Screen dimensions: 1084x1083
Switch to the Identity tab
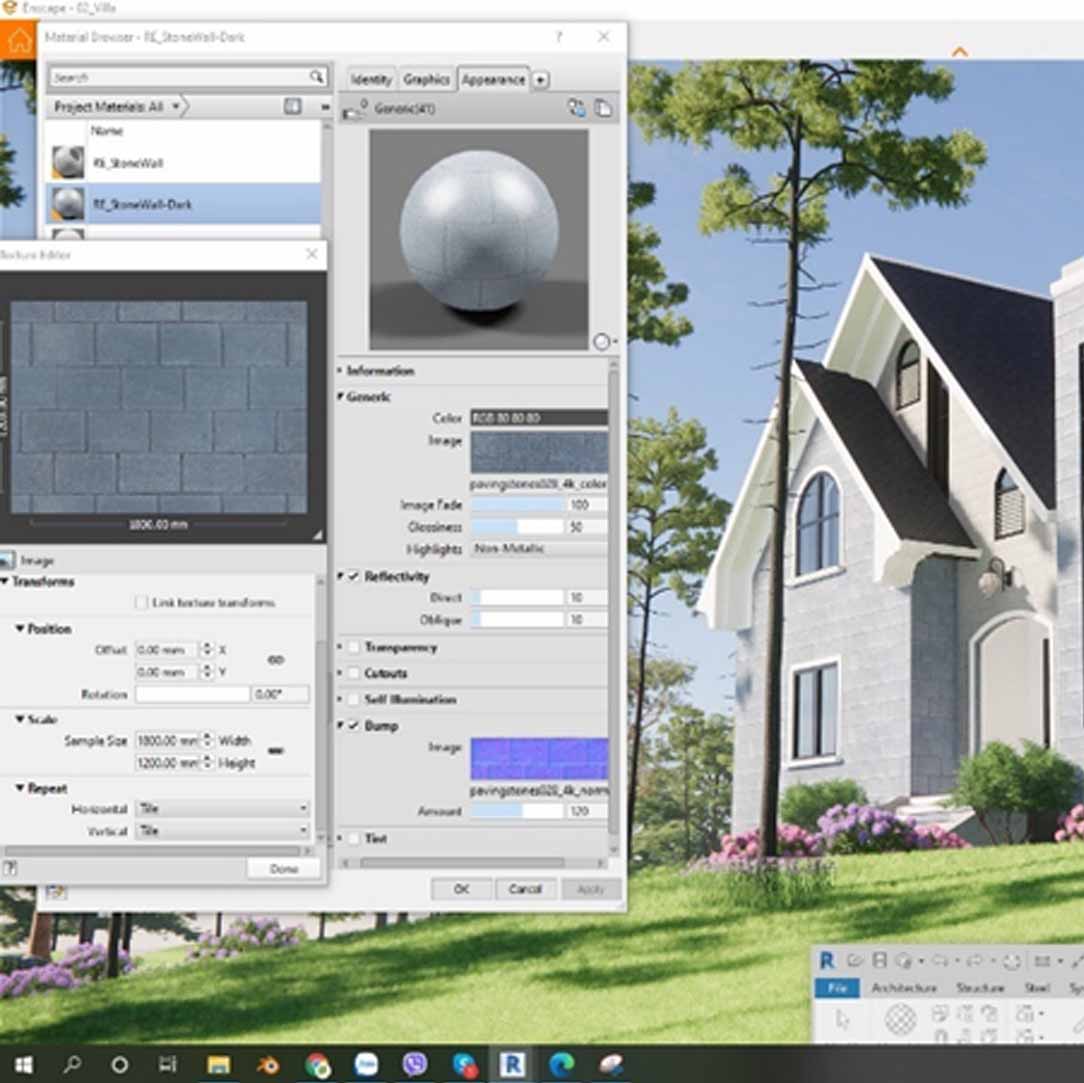point(371,79)
